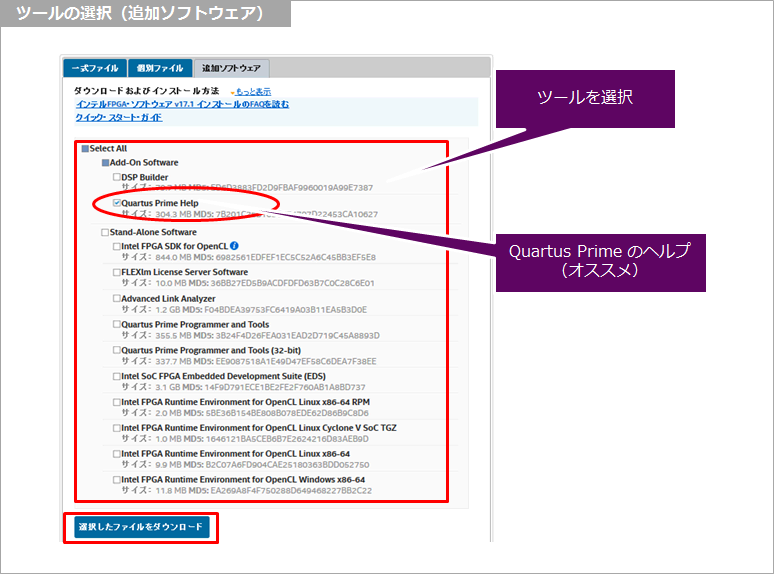
Task: Click the DSP Builder size and MD5 line
Action: click(x=247, y=188)
